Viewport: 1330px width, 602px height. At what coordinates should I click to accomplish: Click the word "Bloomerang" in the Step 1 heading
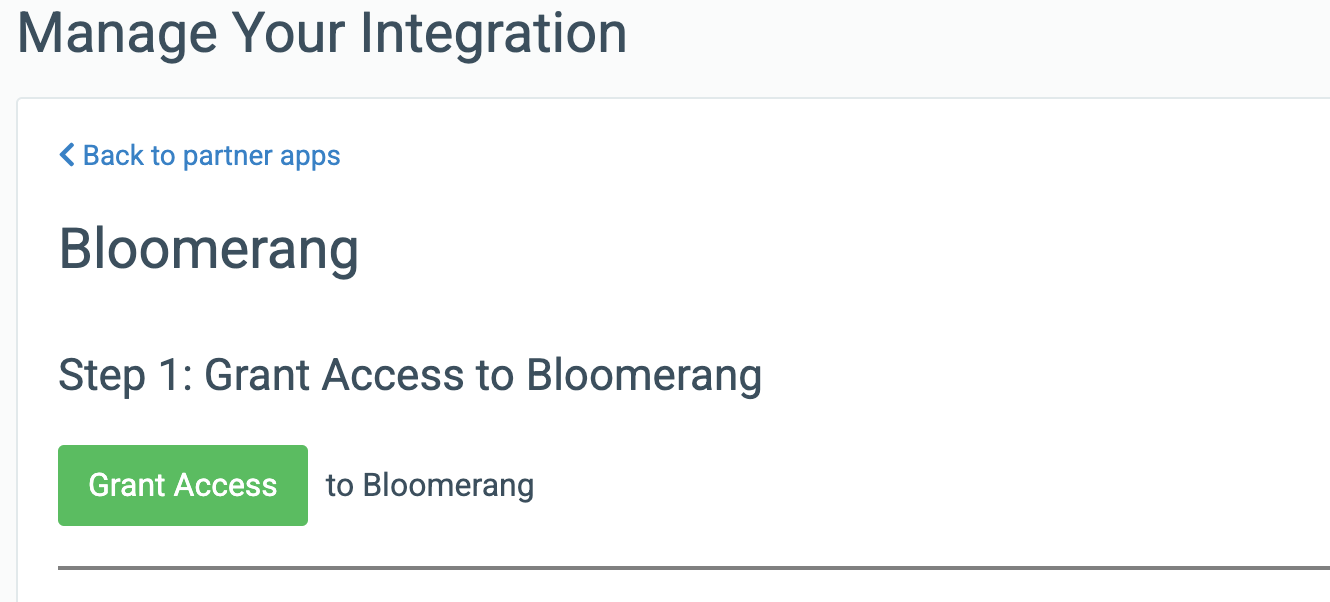(645, 375)
